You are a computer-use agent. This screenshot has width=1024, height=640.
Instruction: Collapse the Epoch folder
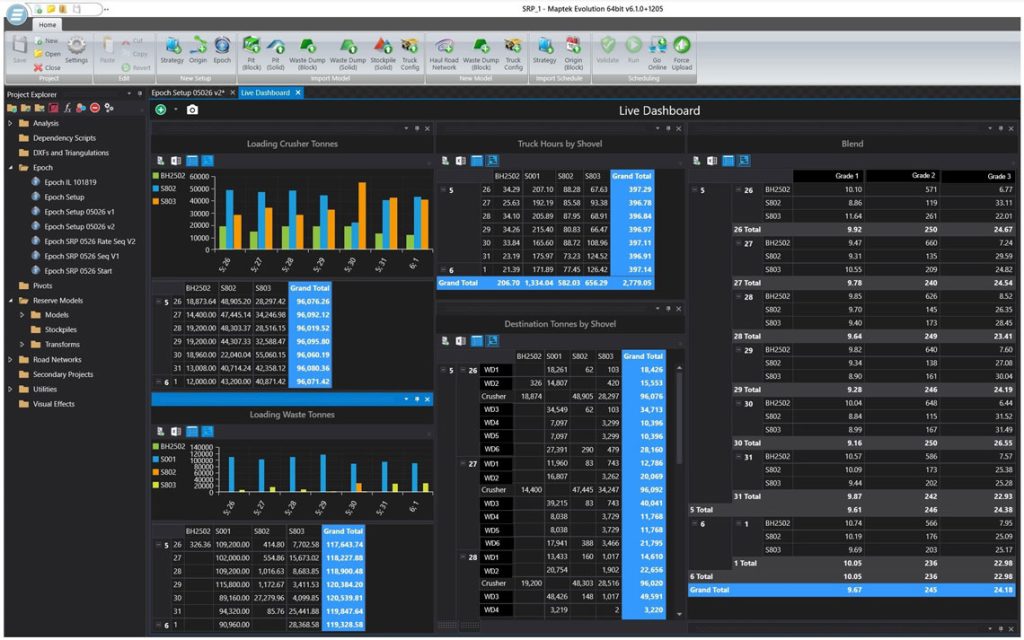(10, 168)
